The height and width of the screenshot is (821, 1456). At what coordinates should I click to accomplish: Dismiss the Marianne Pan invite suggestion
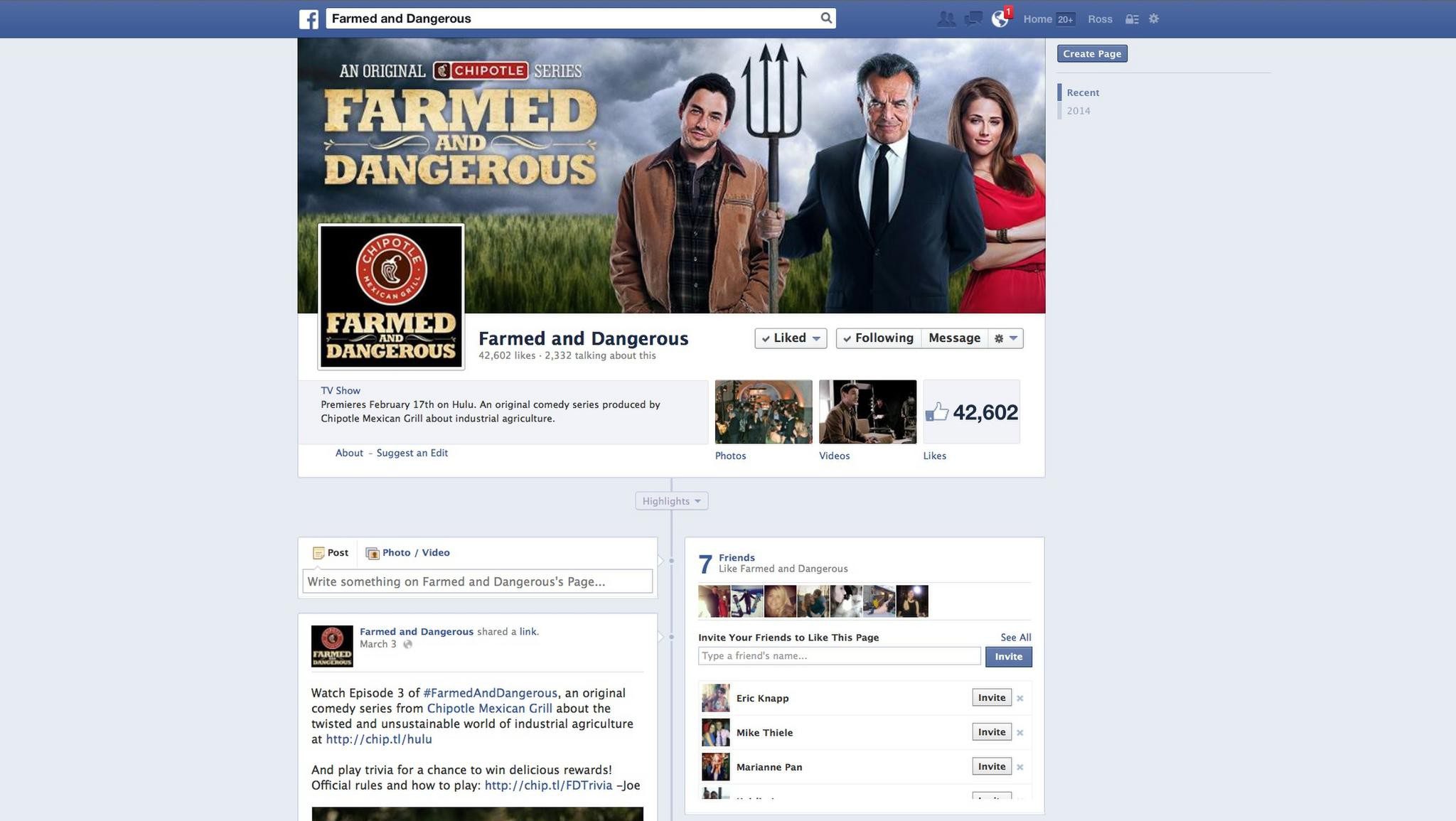pyautogui.click(x=1019, y=767)
